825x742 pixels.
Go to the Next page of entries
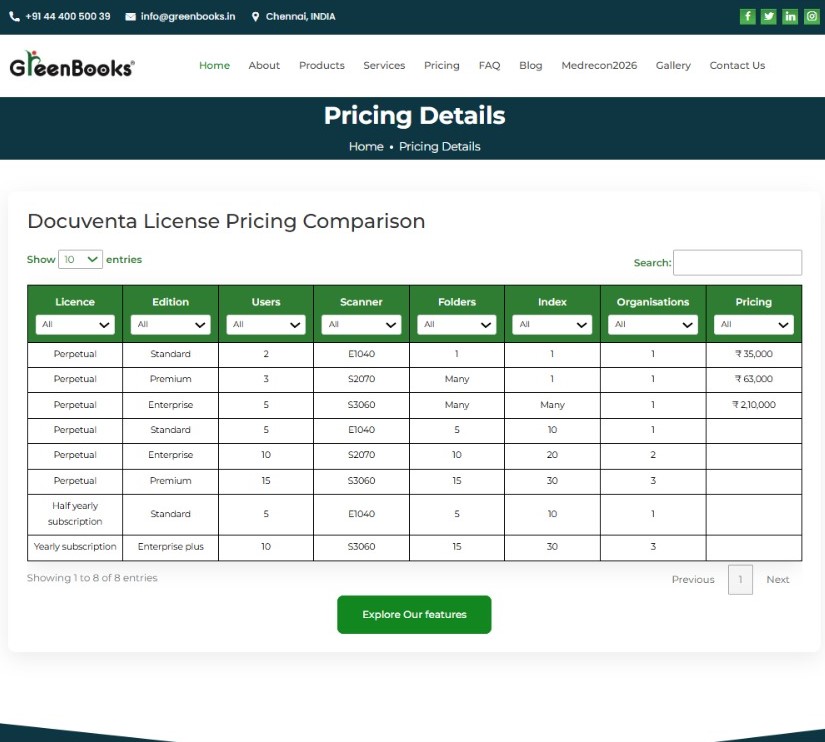tap(777, 580)
